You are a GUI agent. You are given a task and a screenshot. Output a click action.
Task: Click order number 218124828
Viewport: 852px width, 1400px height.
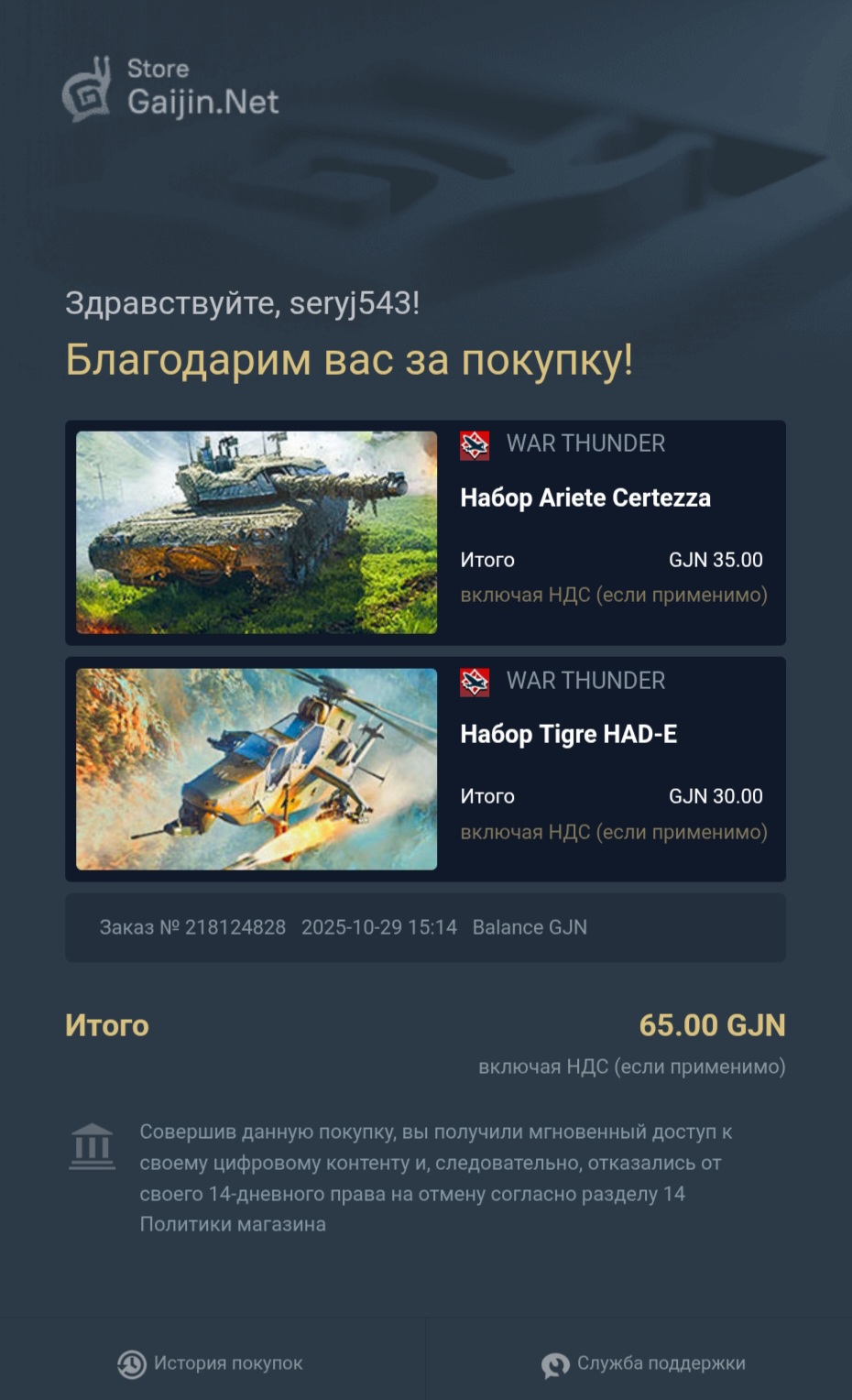pos(235,927)
